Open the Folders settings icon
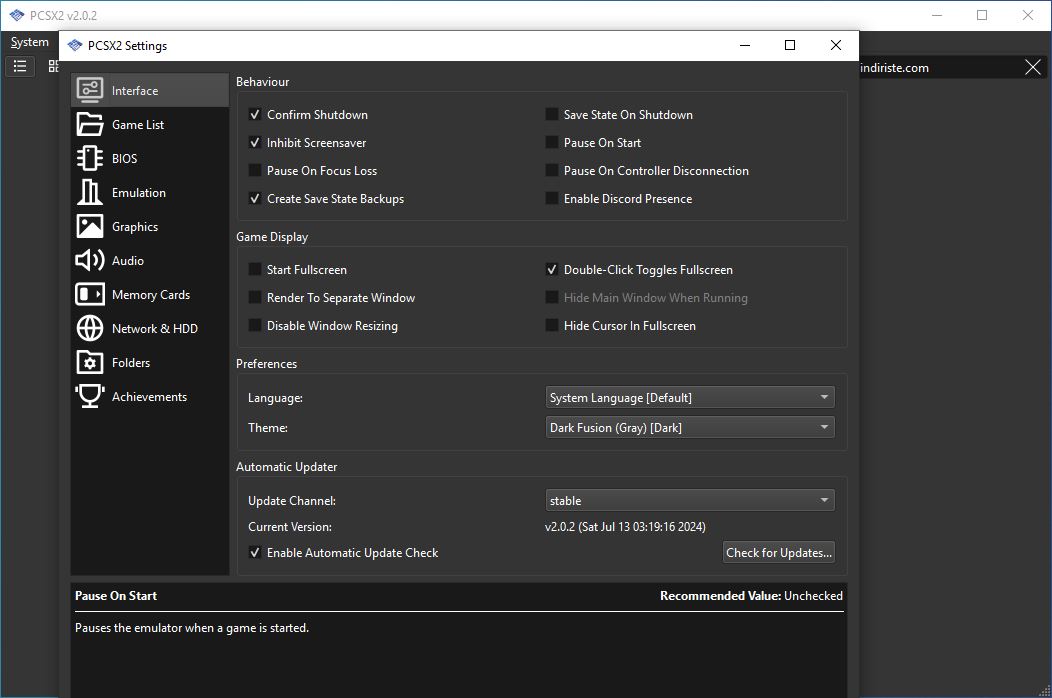Viewport: 1052px width, 698px height. point(89,362)
